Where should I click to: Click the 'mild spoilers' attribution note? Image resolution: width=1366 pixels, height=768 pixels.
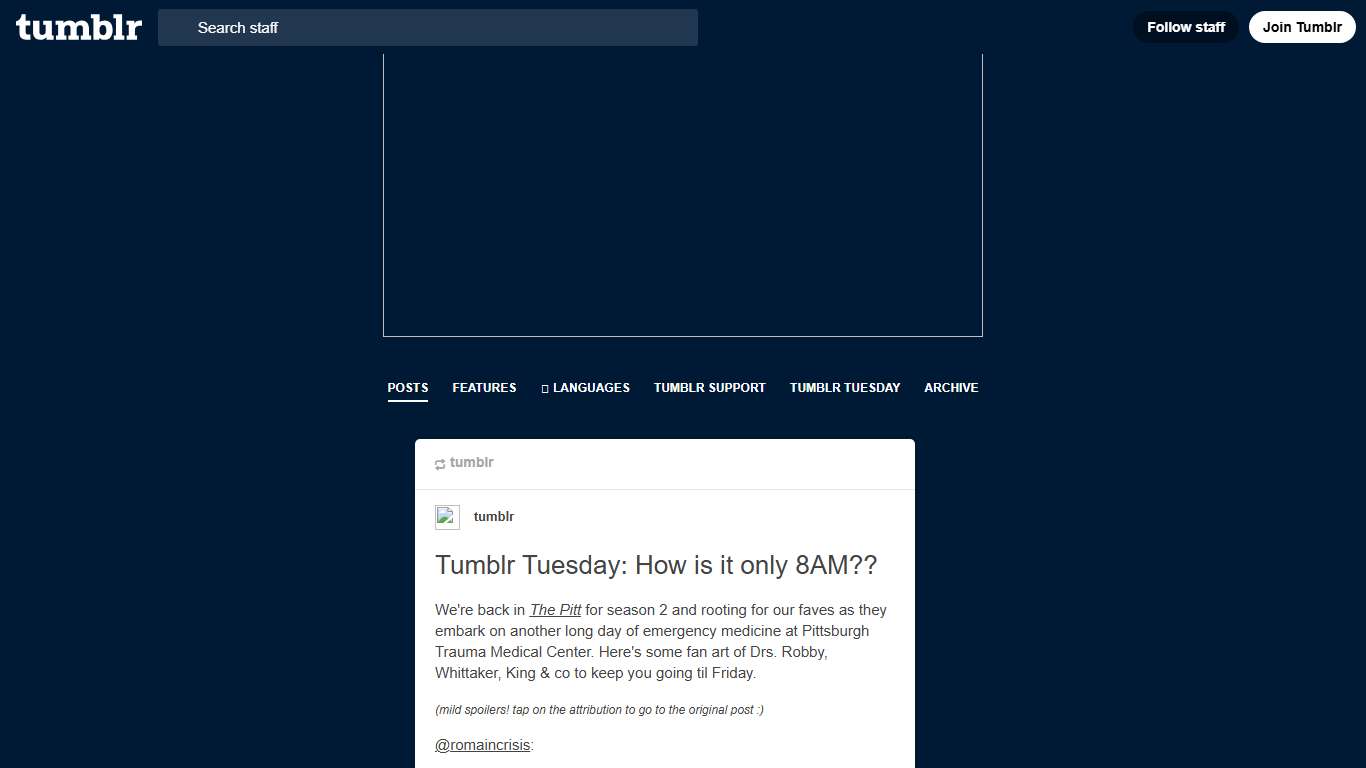click(x=599, y=710)
